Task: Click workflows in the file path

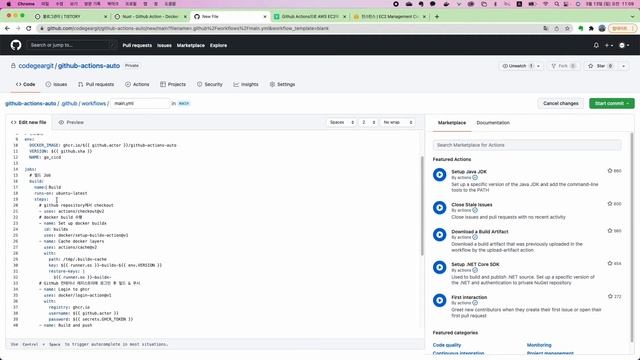Action: (x=93, y=103)
